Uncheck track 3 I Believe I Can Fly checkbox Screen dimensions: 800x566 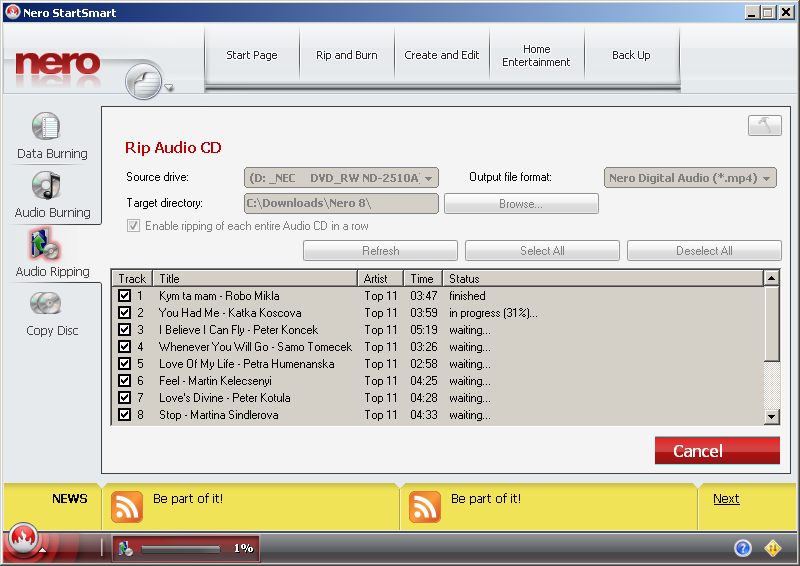[124, 330]
